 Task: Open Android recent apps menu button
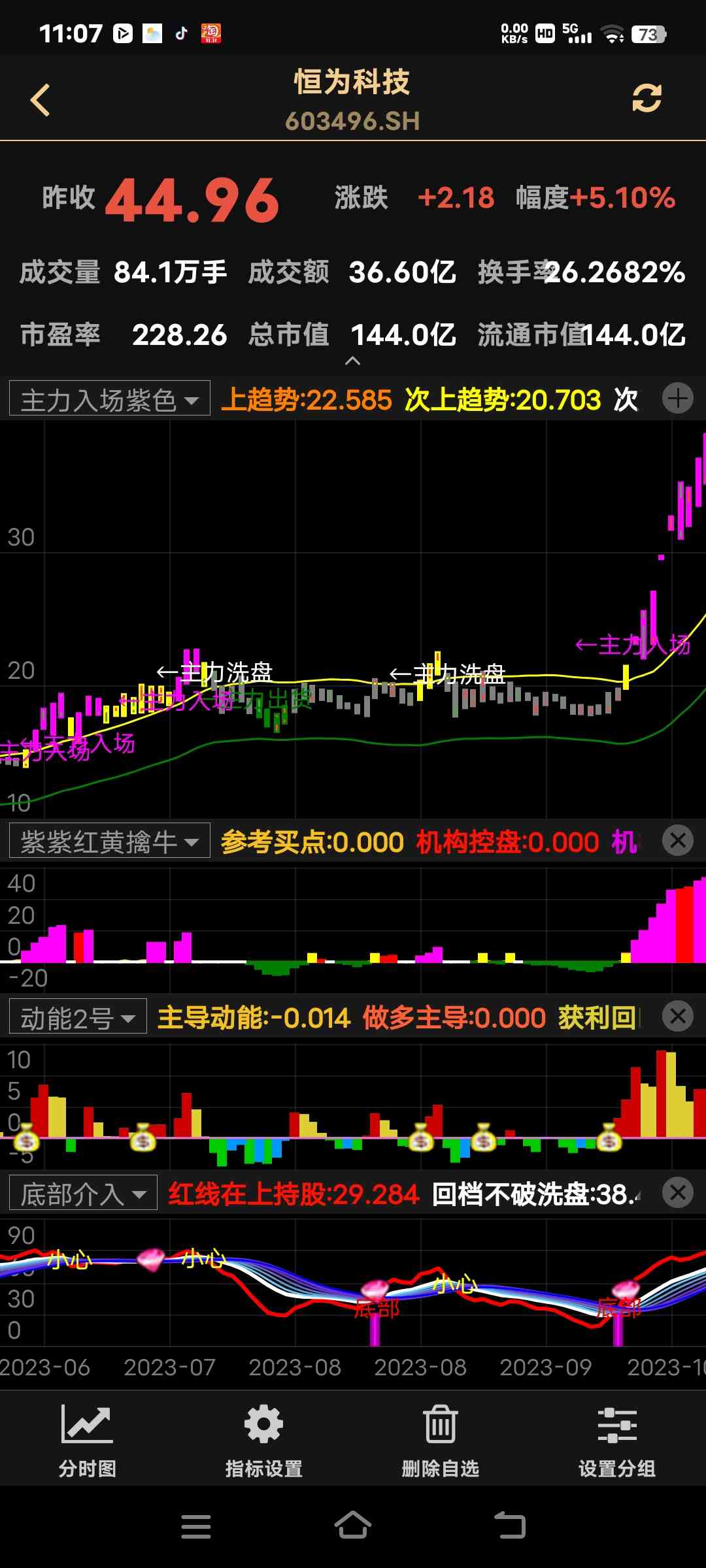tap(195, 1526)
